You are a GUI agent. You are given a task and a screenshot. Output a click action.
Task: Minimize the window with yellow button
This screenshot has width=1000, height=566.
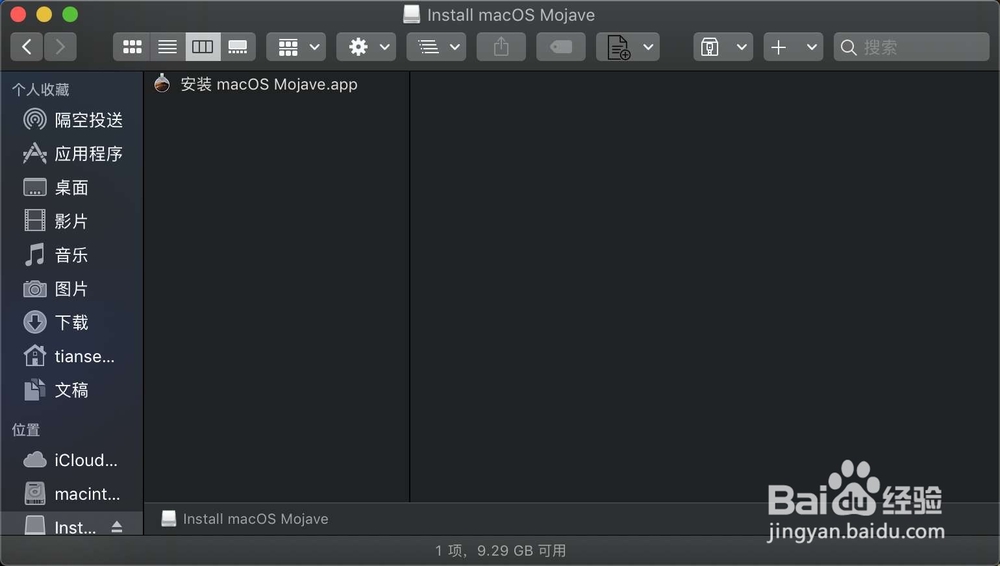(44, 14)
